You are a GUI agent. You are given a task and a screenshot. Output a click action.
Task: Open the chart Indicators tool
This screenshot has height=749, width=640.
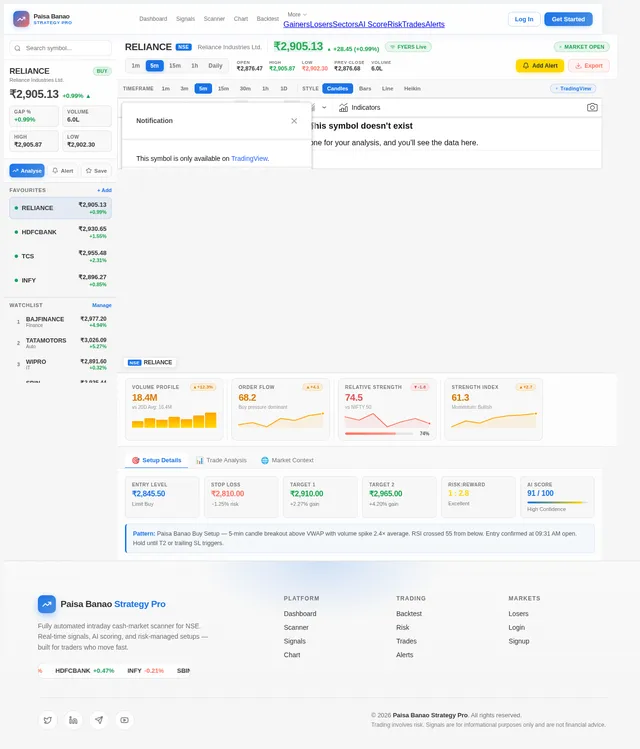[360, 107]
